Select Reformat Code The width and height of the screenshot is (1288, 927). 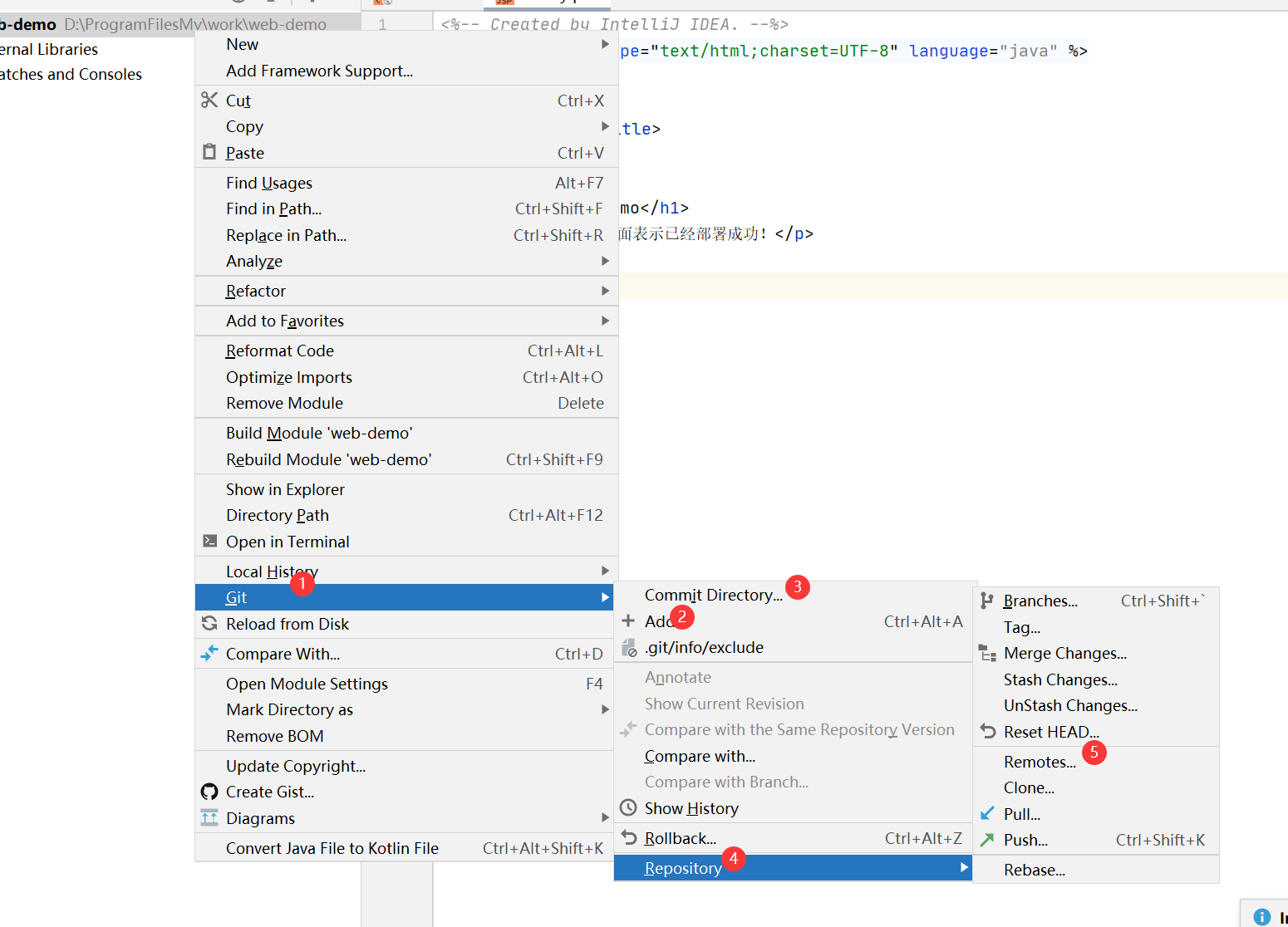point(406,351)
